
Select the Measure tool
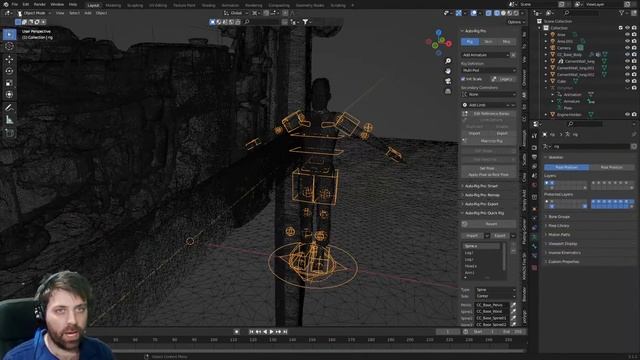(x=9, y=120)
